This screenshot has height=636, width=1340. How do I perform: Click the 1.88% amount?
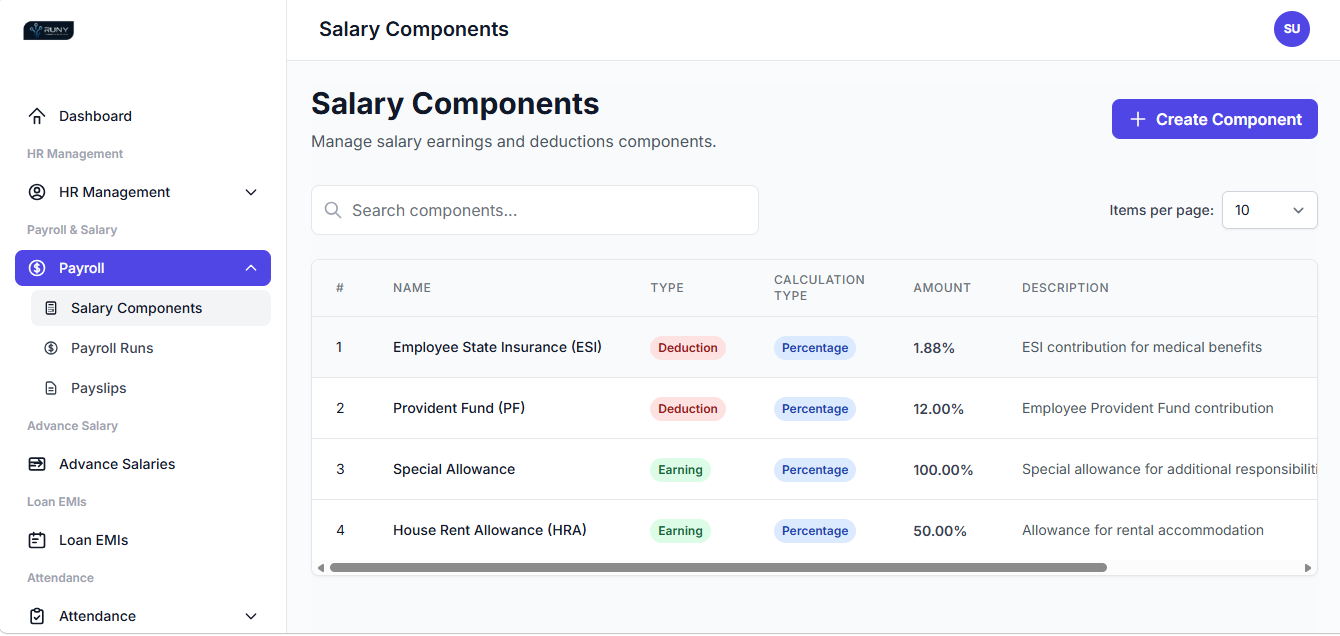[934, 348]
